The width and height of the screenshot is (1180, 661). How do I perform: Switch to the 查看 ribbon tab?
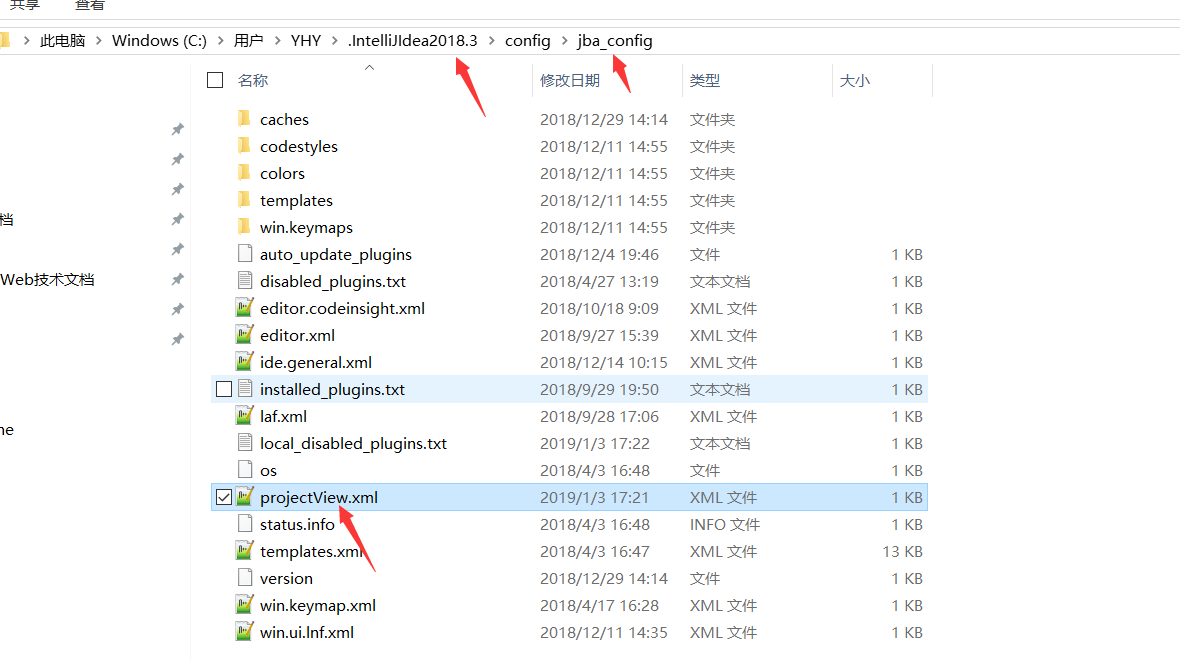tap(89, 4)
